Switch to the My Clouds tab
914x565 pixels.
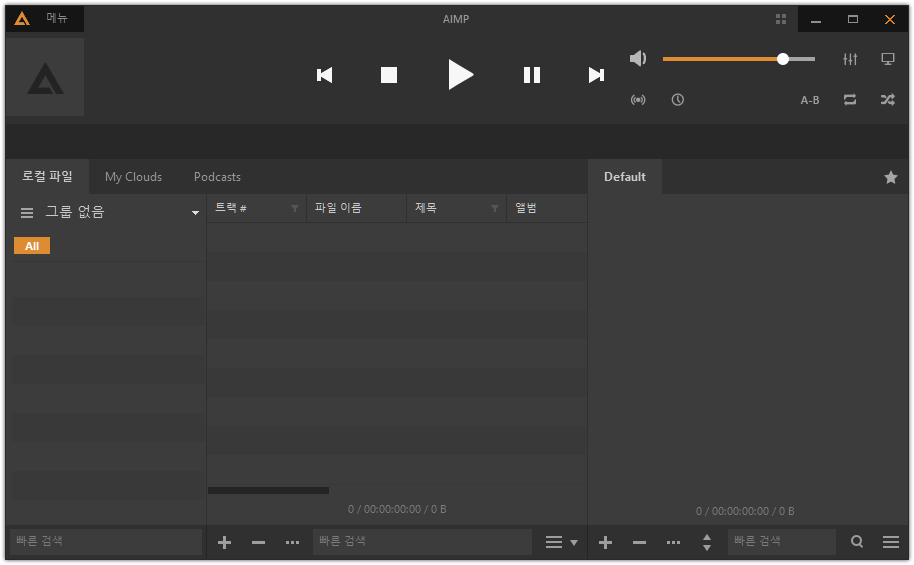click(x=133, y=177)
